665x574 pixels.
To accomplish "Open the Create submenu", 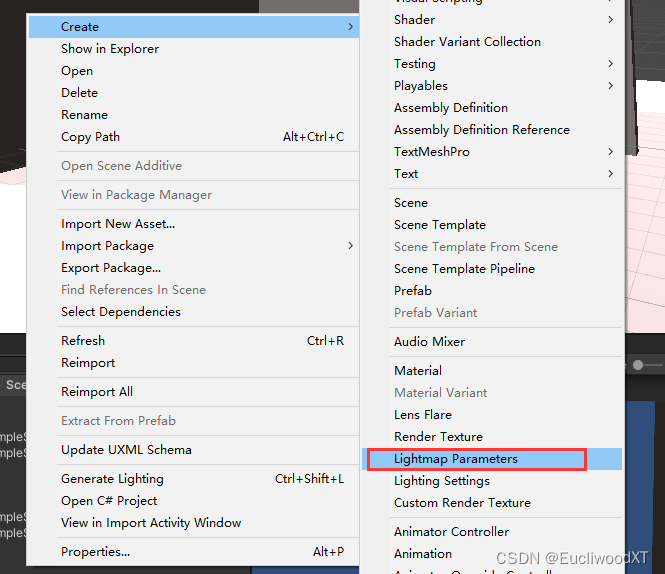I will (x=194, y=27).
